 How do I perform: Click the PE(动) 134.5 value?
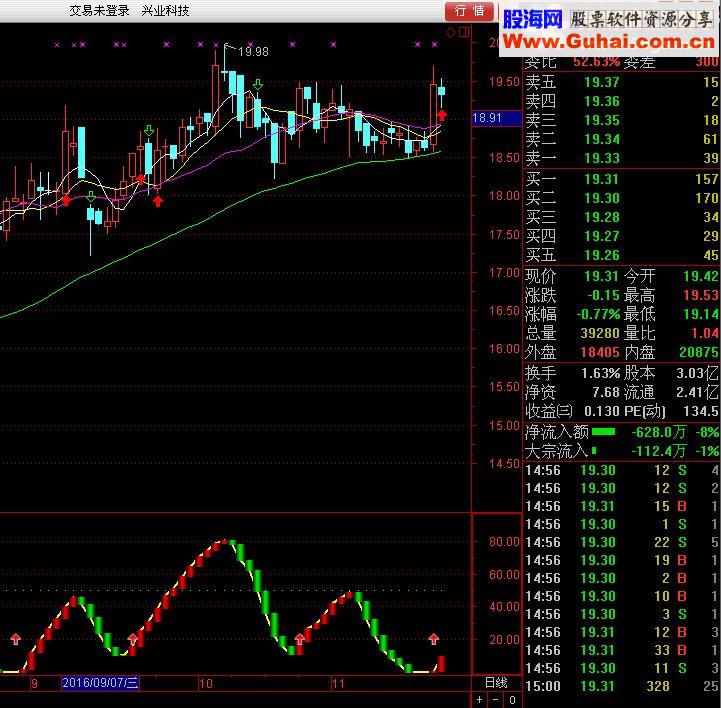tap(701, 411)
